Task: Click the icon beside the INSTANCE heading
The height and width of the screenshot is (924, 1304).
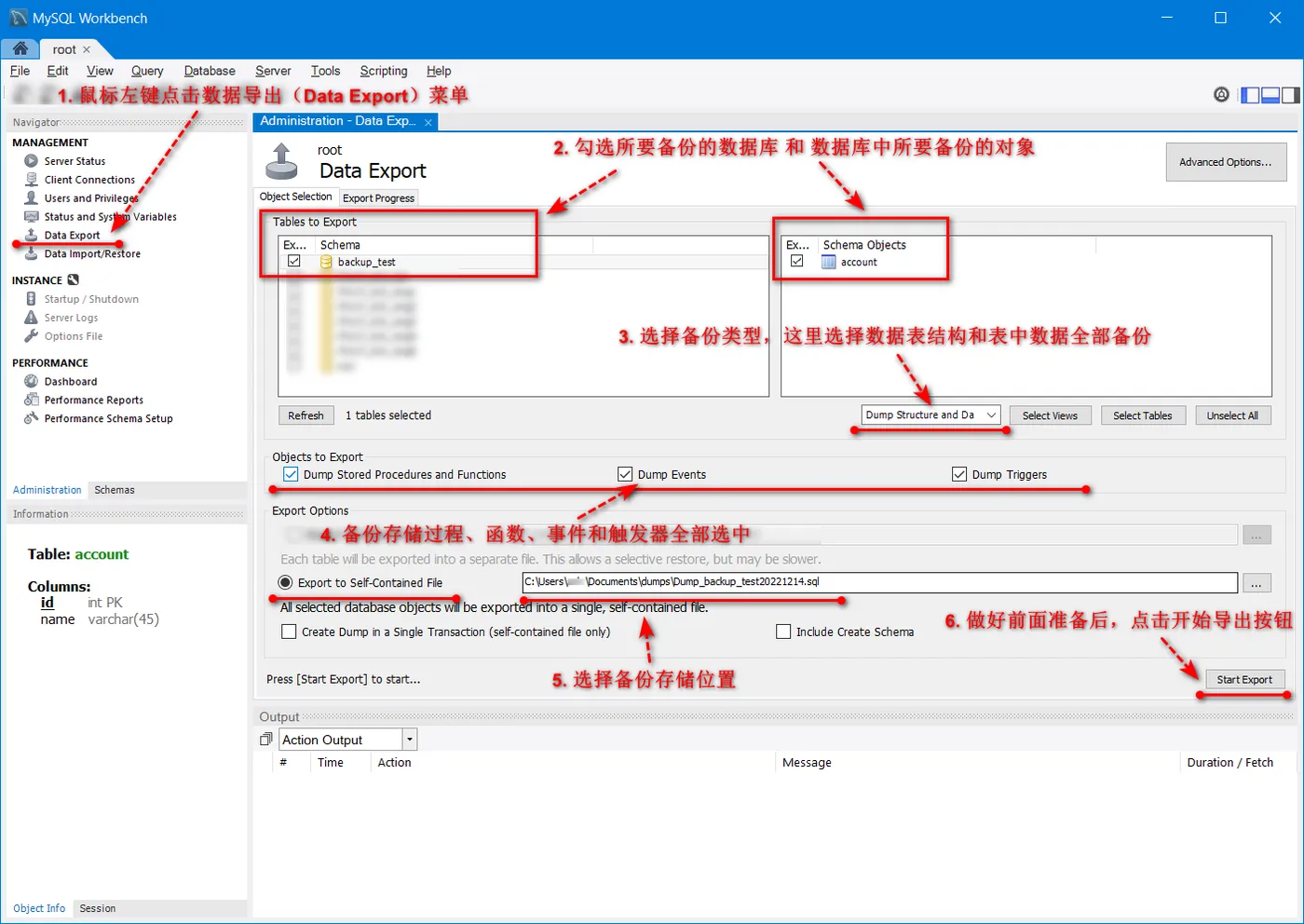Action: tap(74, 279)
